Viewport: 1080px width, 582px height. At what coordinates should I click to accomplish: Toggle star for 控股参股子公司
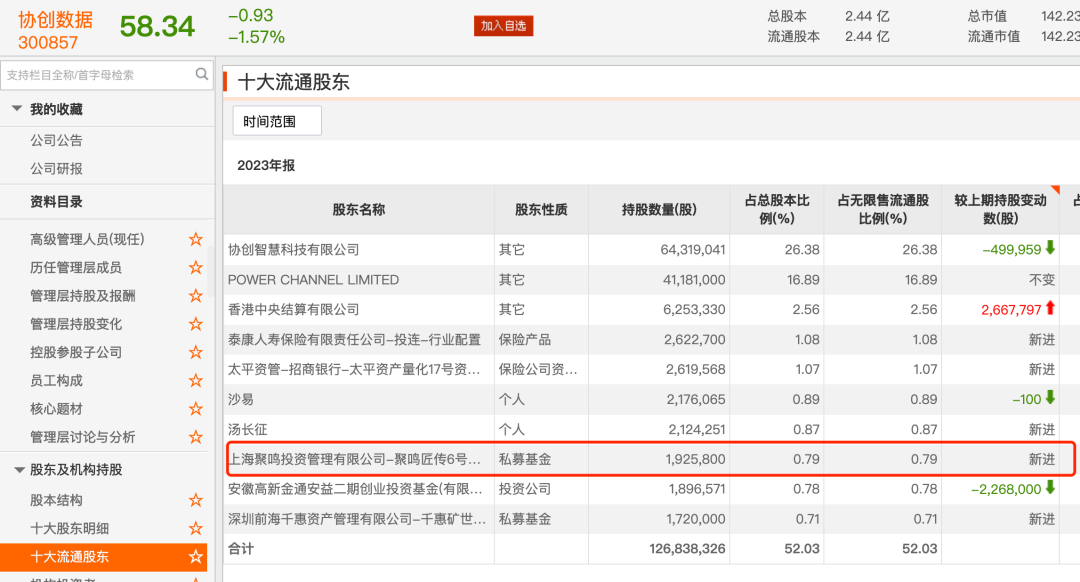tap(196, 352)
